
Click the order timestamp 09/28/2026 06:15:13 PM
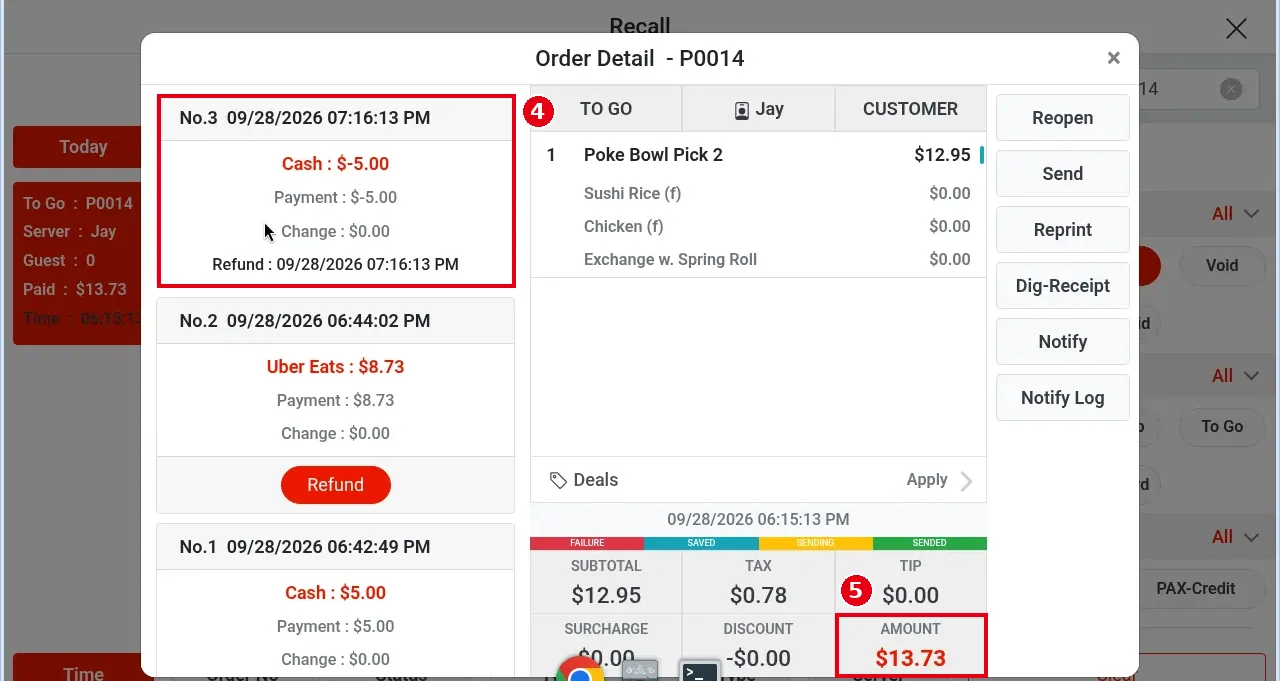[x=758, y=520]
